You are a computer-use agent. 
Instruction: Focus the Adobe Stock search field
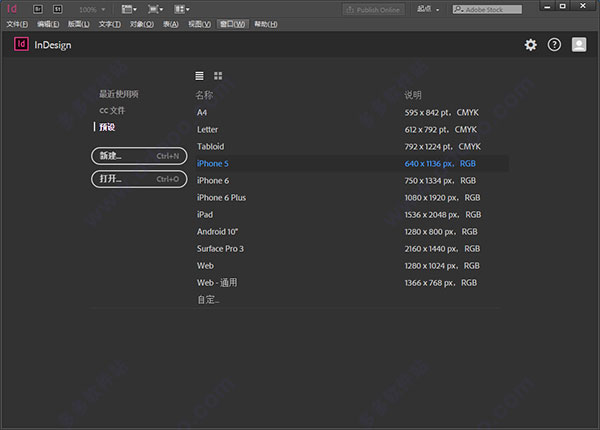pyautogui.click(x=487, y=10)
